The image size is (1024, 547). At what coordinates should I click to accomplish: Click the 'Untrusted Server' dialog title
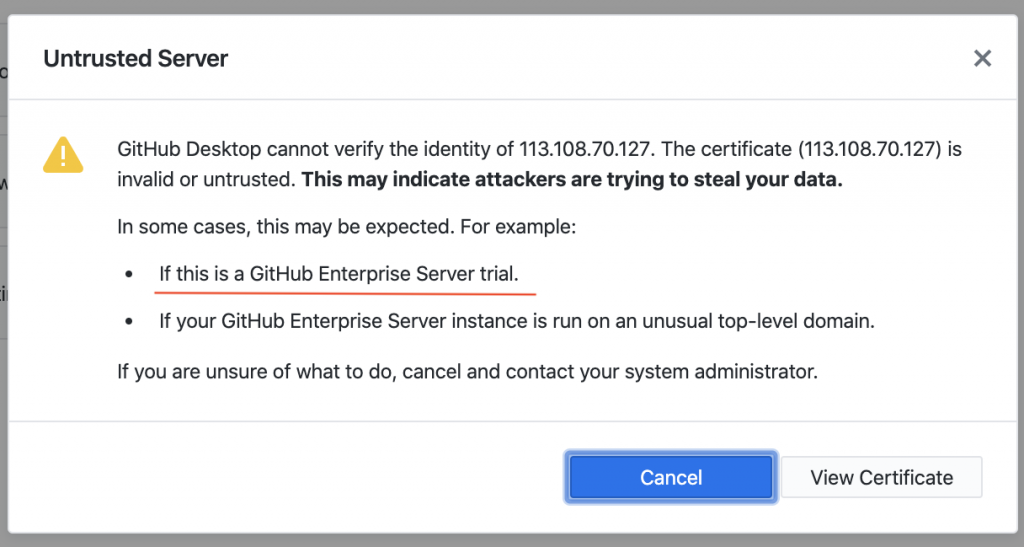click(136, 59)
